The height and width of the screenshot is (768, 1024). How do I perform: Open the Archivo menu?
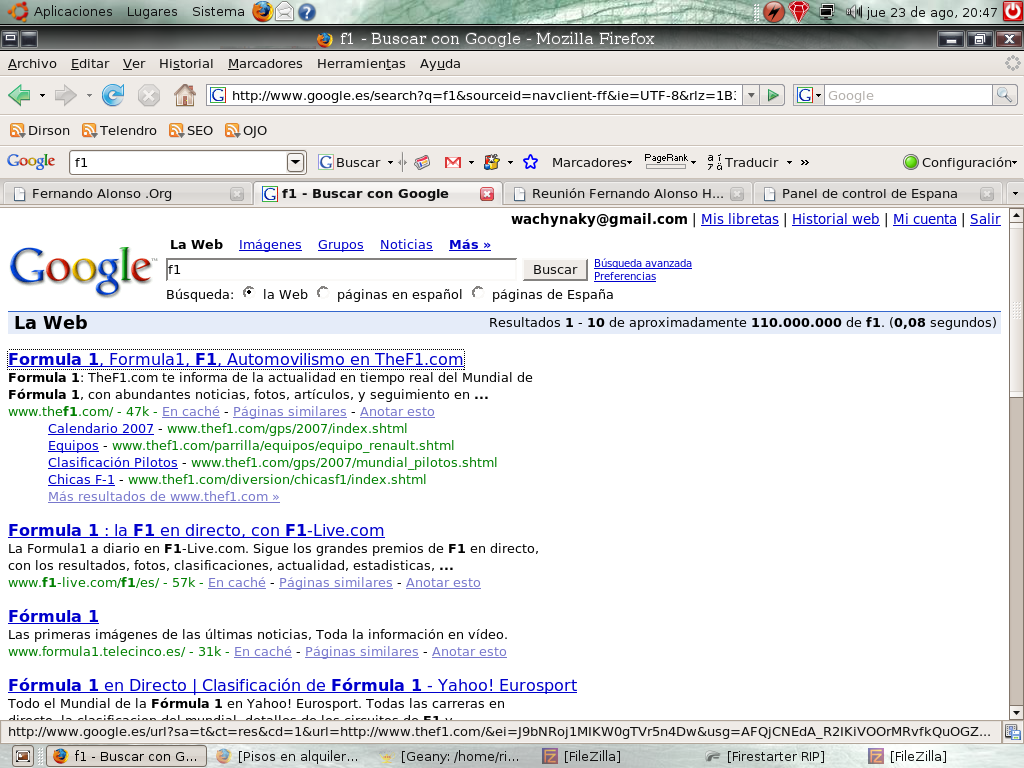[32, 64]
